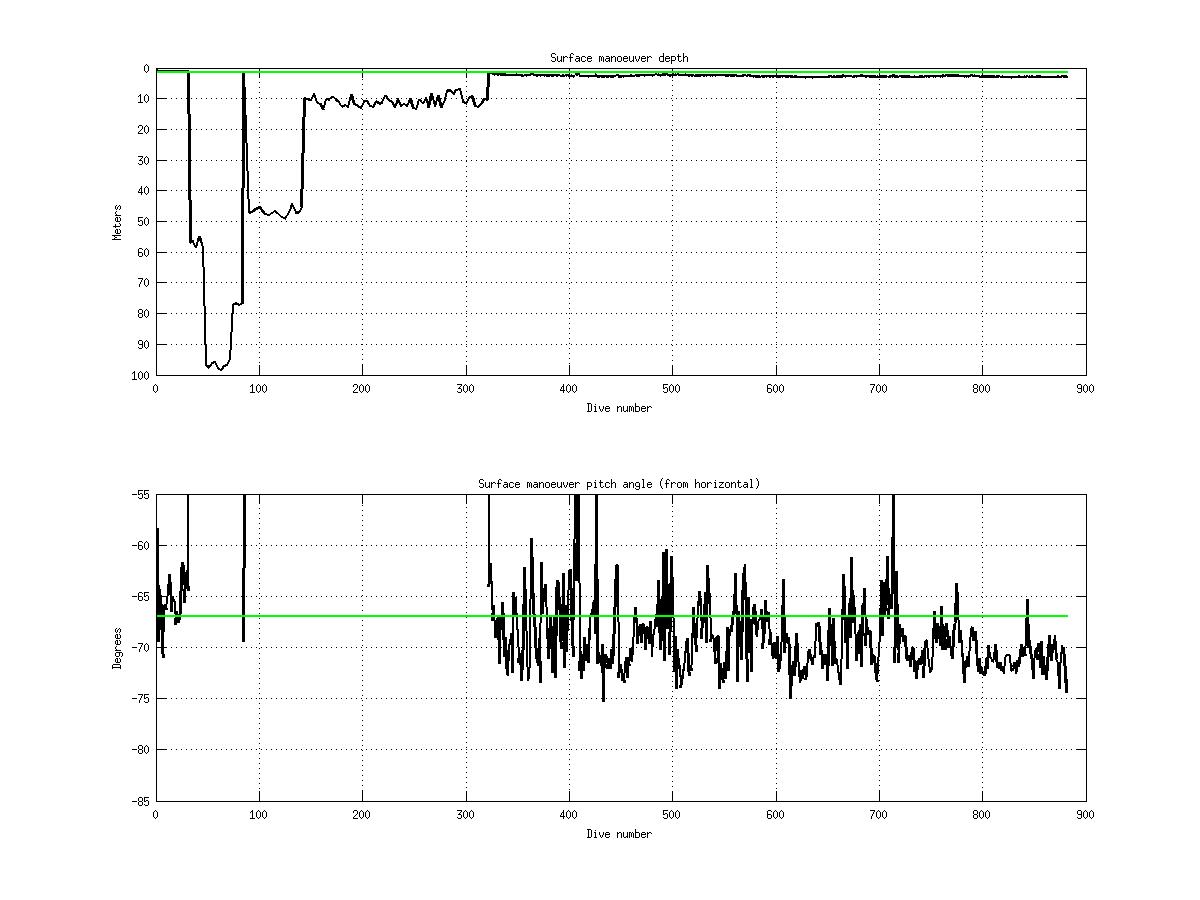
Task: Select the "Meters" y-axis label
Action: click(x=117, y=220)
